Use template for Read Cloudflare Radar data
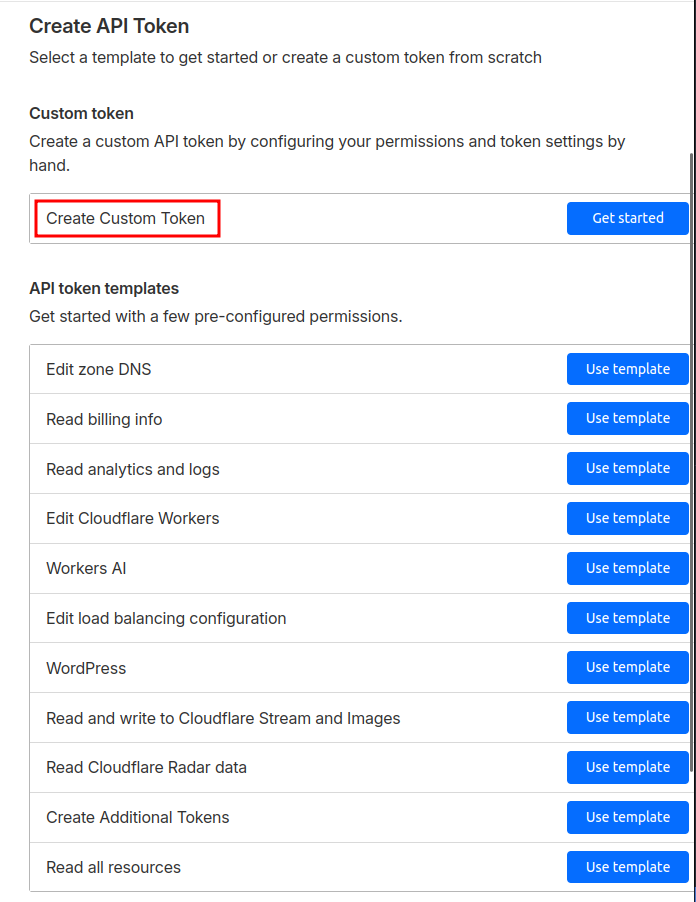 point(627,767)
